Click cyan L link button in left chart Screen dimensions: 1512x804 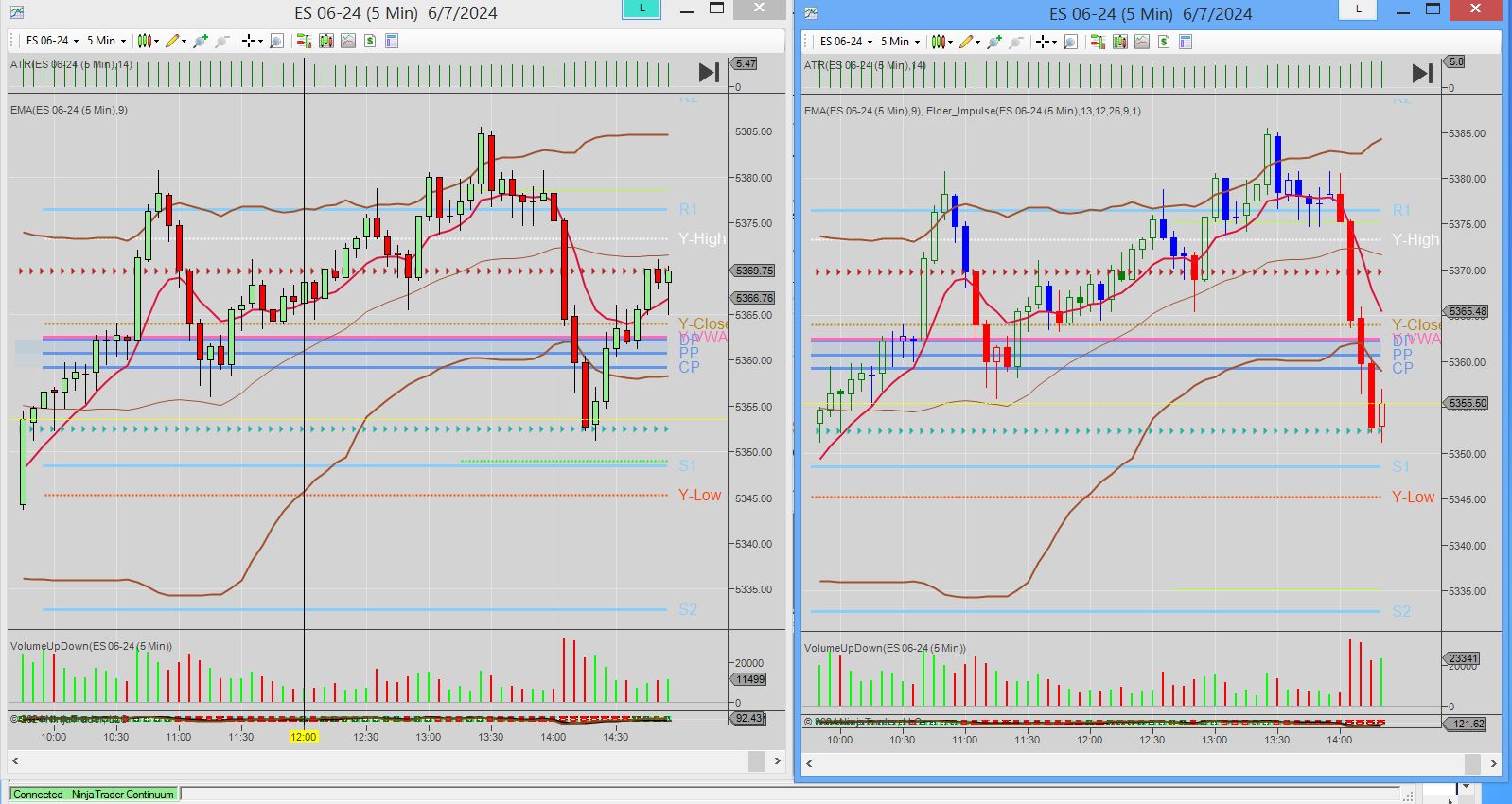[642, 9]
